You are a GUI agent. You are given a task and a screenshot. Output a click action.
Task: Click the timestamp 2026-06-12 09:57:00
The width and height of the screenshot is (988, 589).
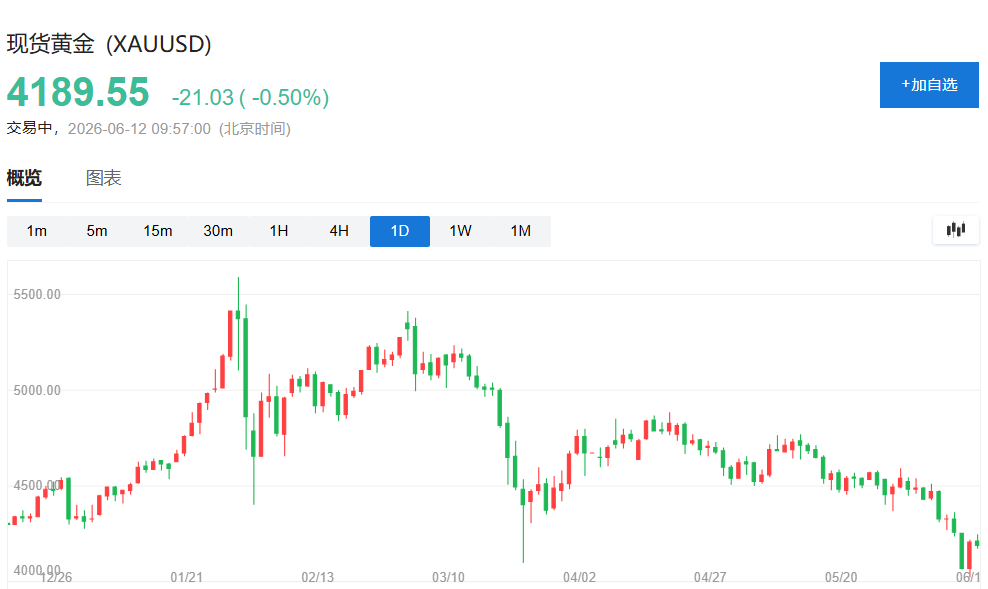point(139,129)
